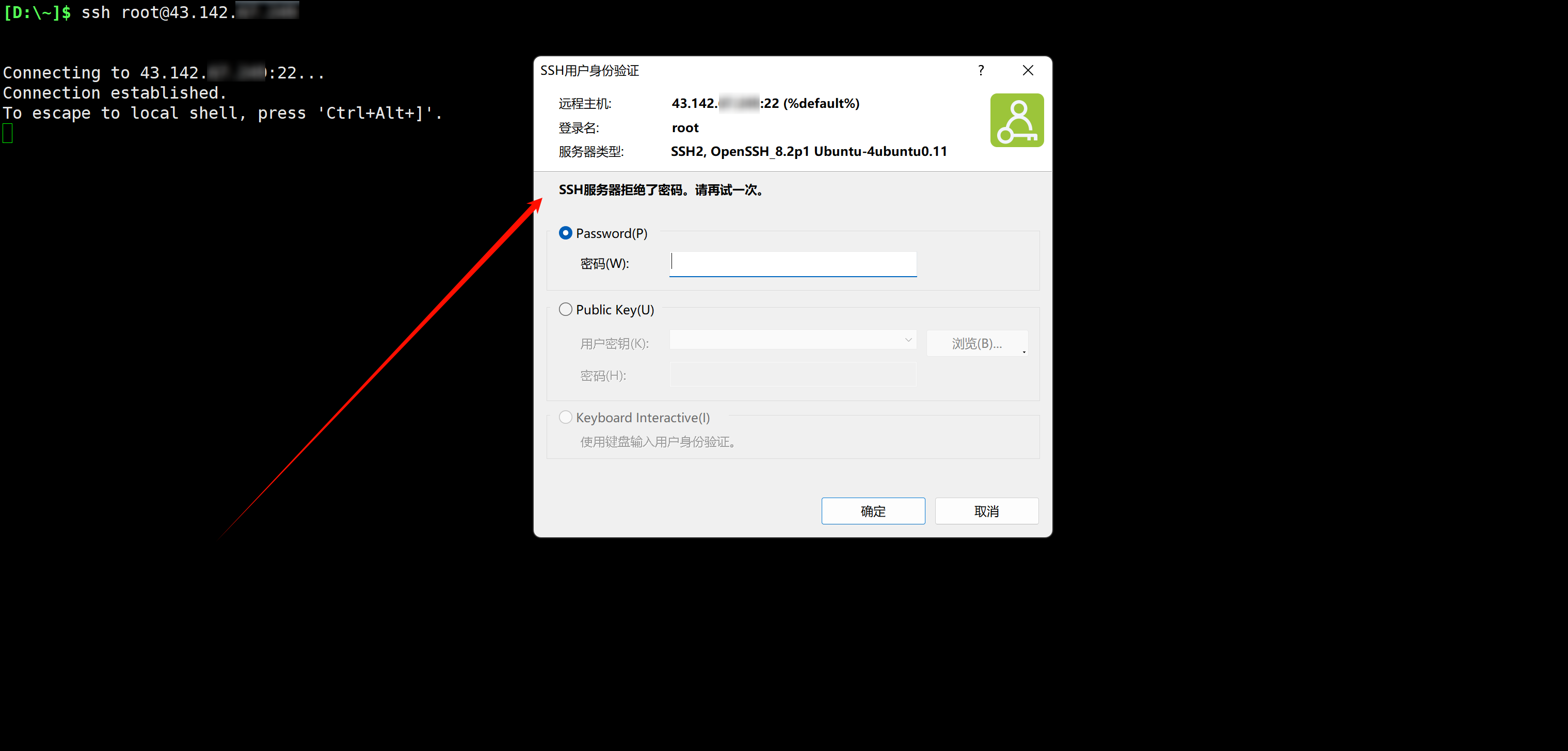Cancel with the 取消 button
This screenshot has width=1568, height=751.
click(x=986, y=511)
